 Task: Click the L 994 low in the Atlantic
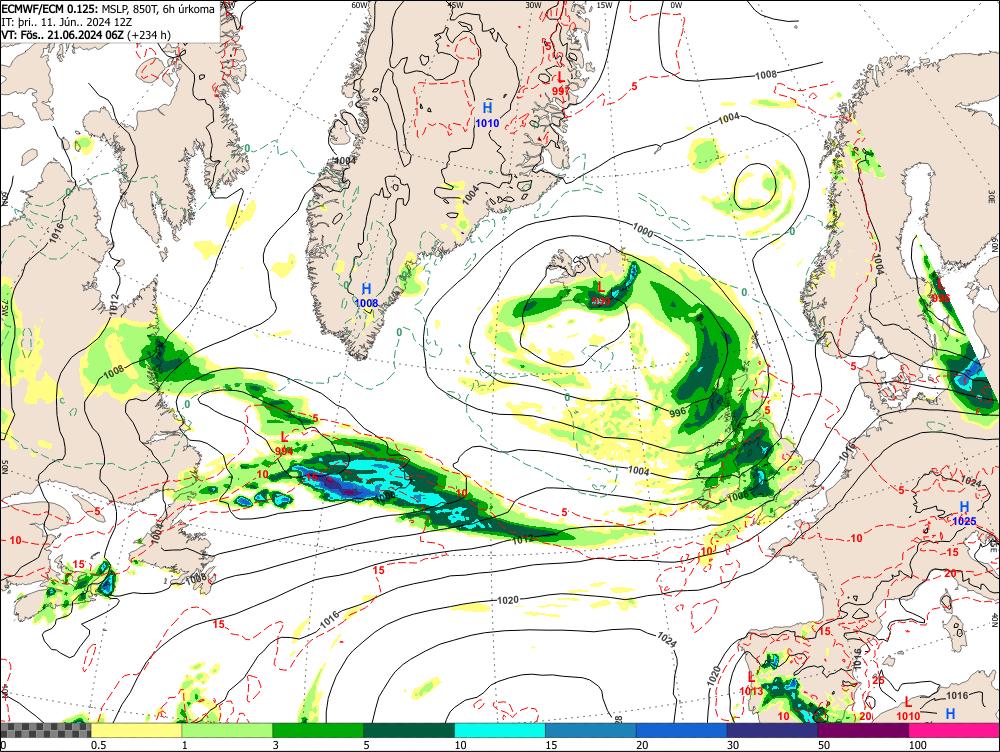point(284,443)
